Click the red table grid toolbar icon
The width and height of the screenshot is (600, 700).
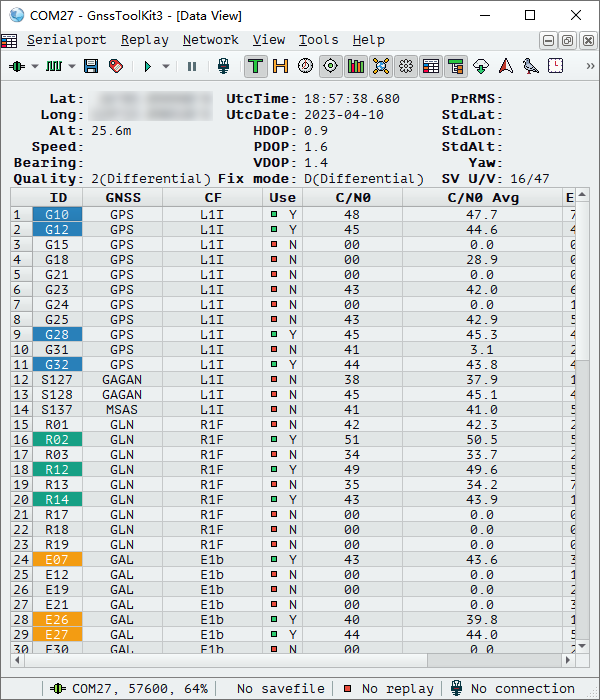(431, 66)
